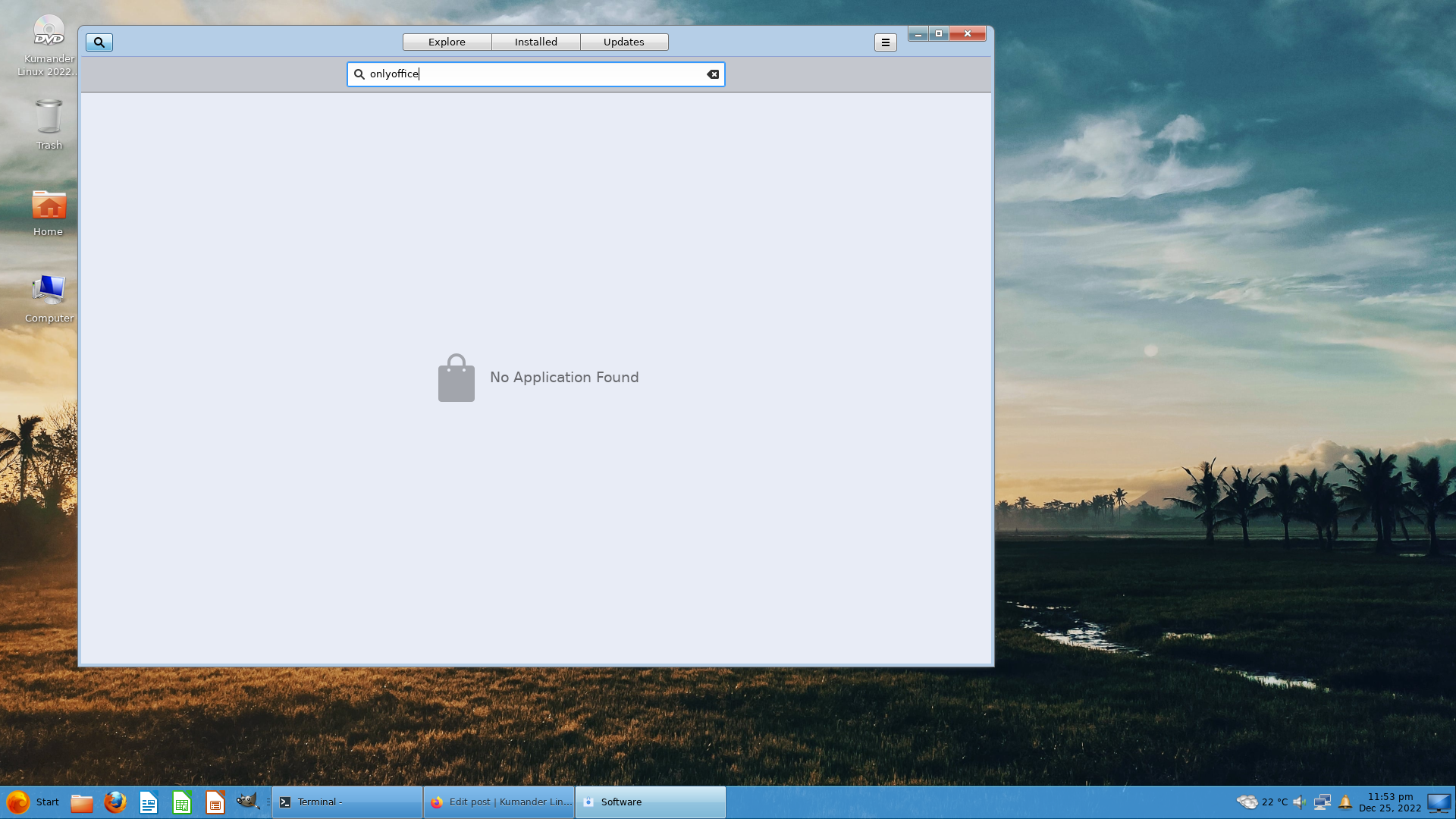Switch to the Explore tab

[x=447, y=42]
